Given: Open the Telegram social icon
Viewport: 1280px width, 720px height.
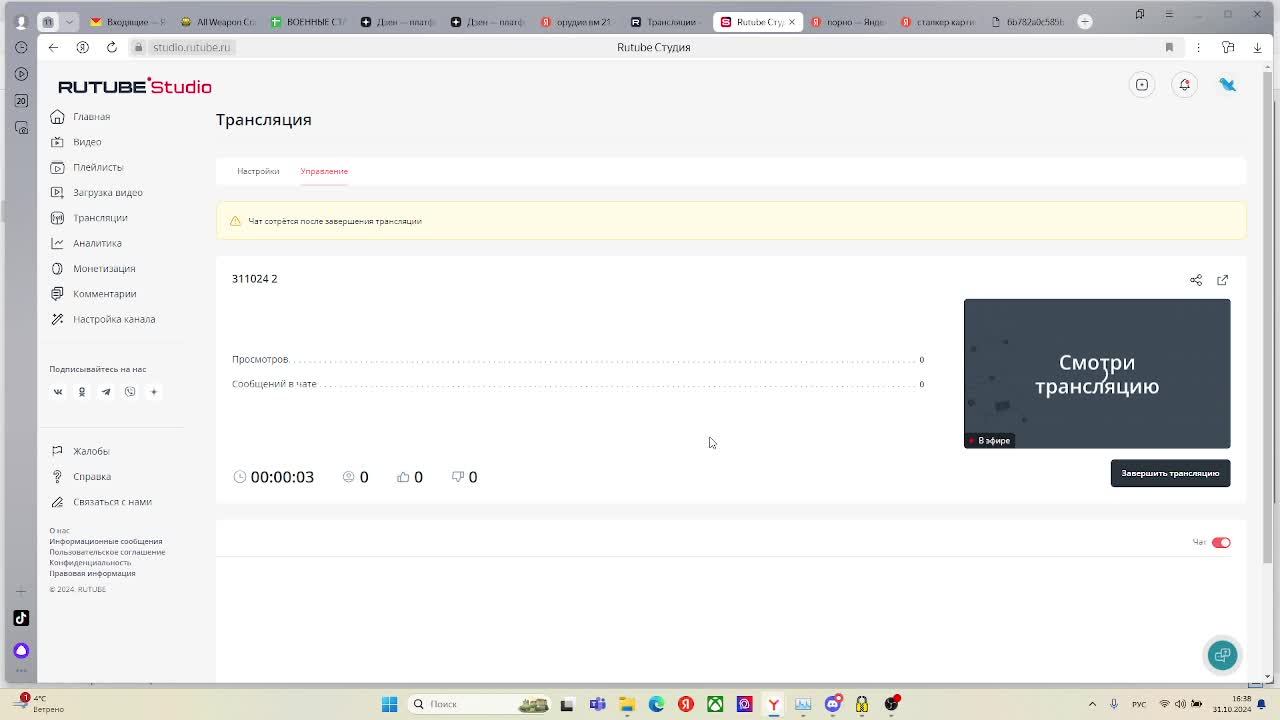Looking at the screenshot, I should 106,392.
